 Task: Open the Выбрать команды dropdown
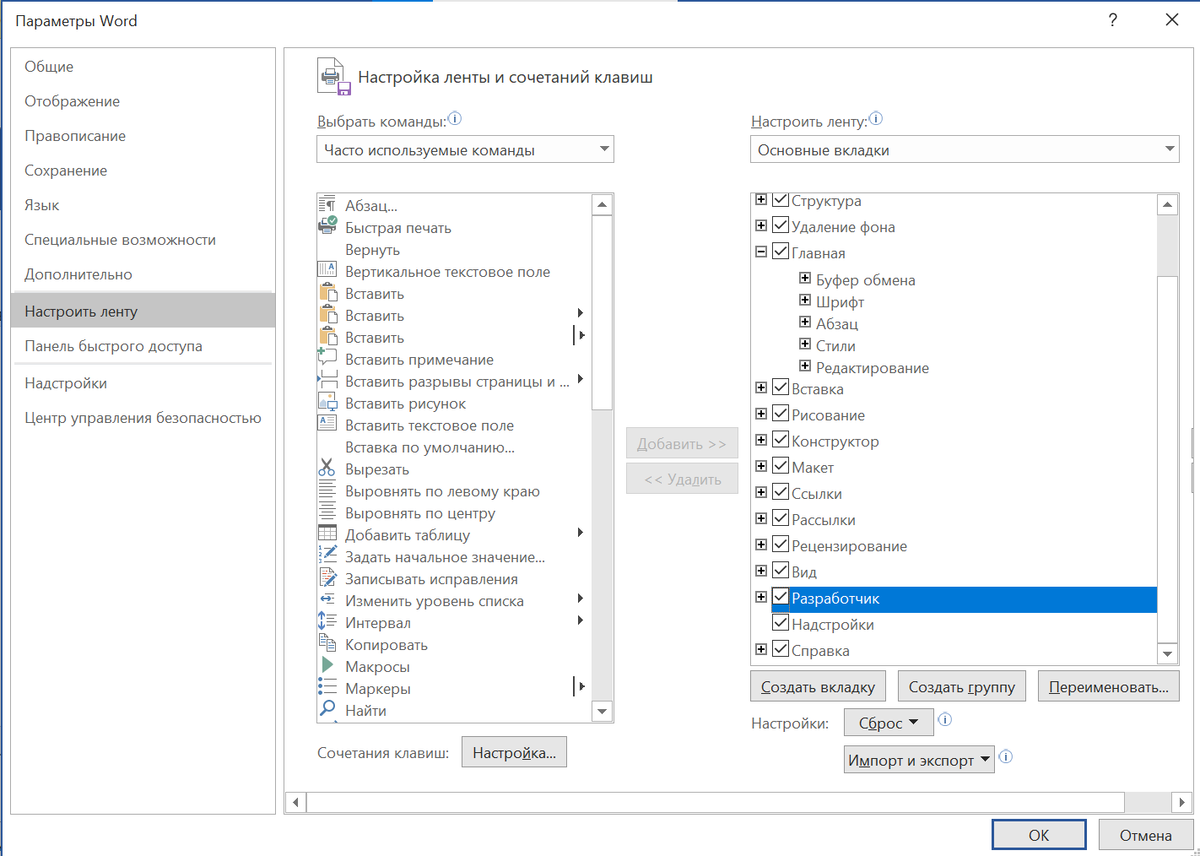click(465, 150)
